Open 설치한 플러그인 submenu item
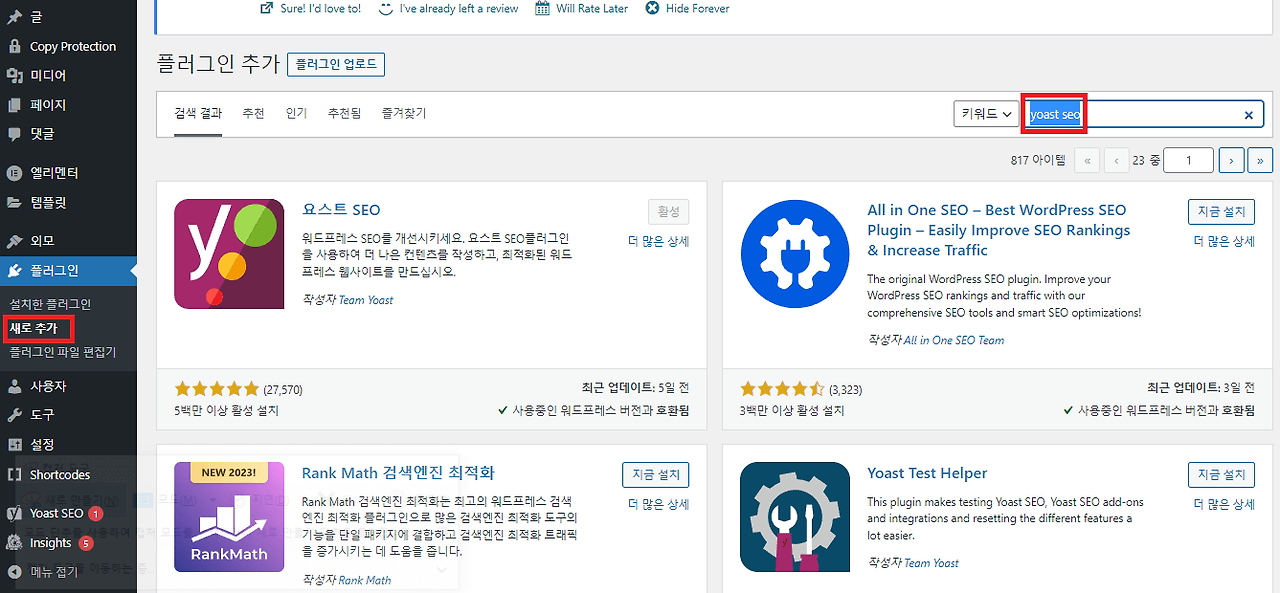The height and width of the screenshot is (593, 1280). (50, 304)
